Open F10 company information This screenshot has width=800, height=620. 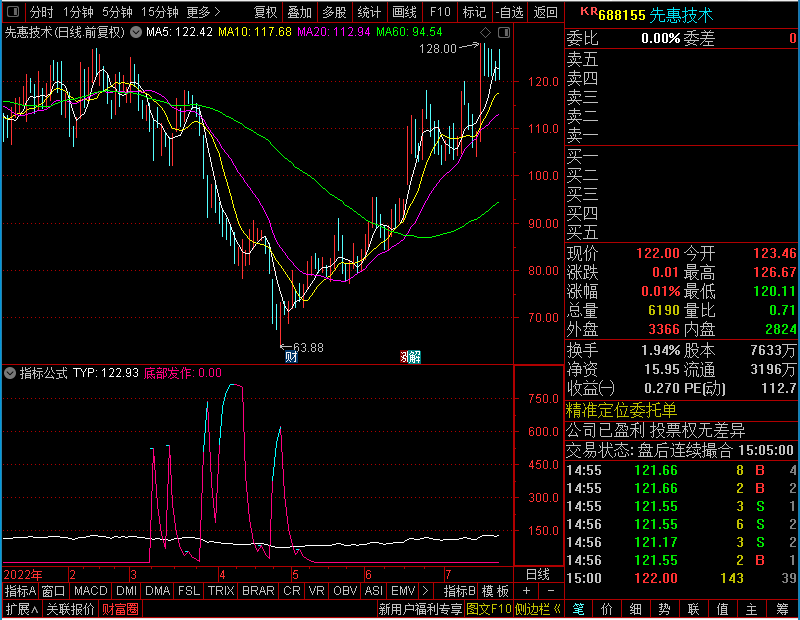tap(440, 12)
